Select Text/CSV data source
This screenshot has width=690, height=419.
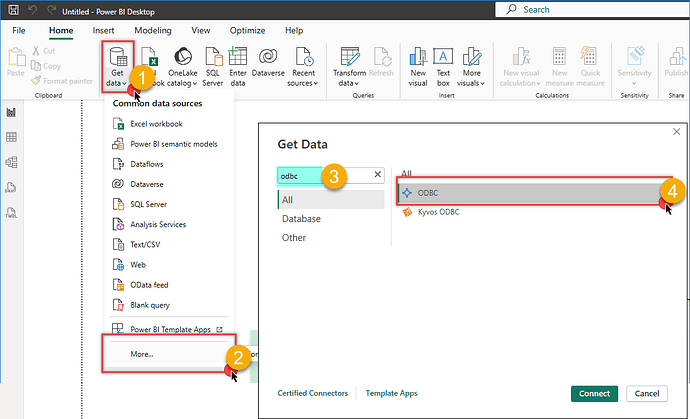pyautogui.click(x=169, y=244)
